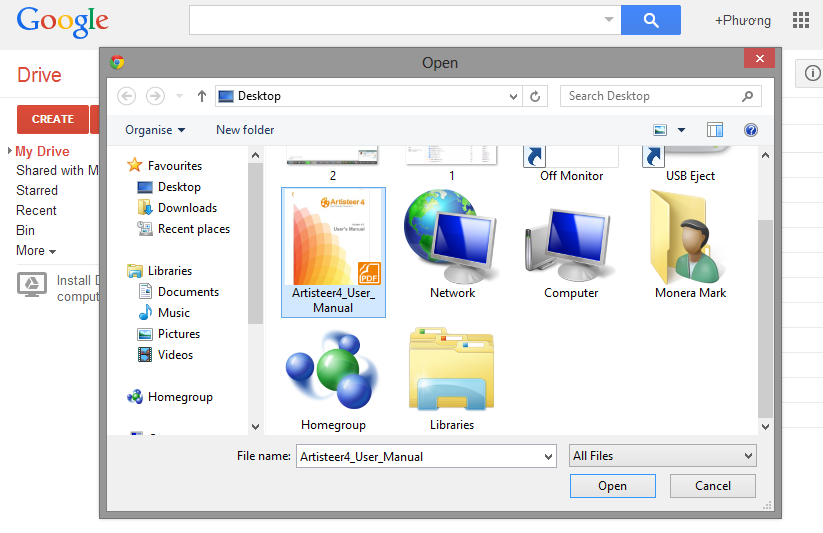Go up one folder level
The image size is (823, 533).
pyautogui.click(x=202, y=96)
